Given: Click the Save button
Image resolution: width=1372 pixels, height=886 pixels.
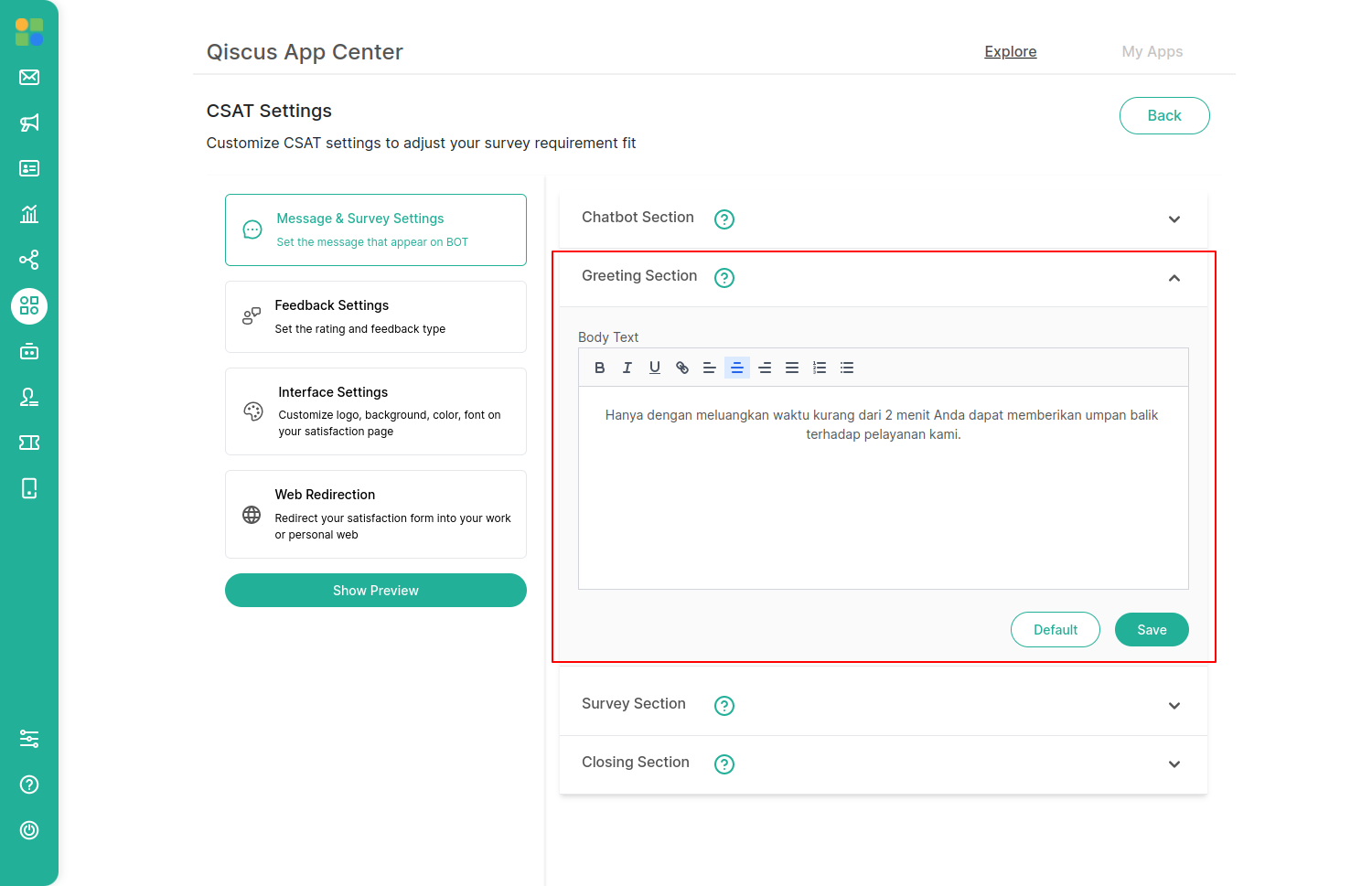Looking at the screenshot, I should pyautogui.click(x=1152, y=630).
